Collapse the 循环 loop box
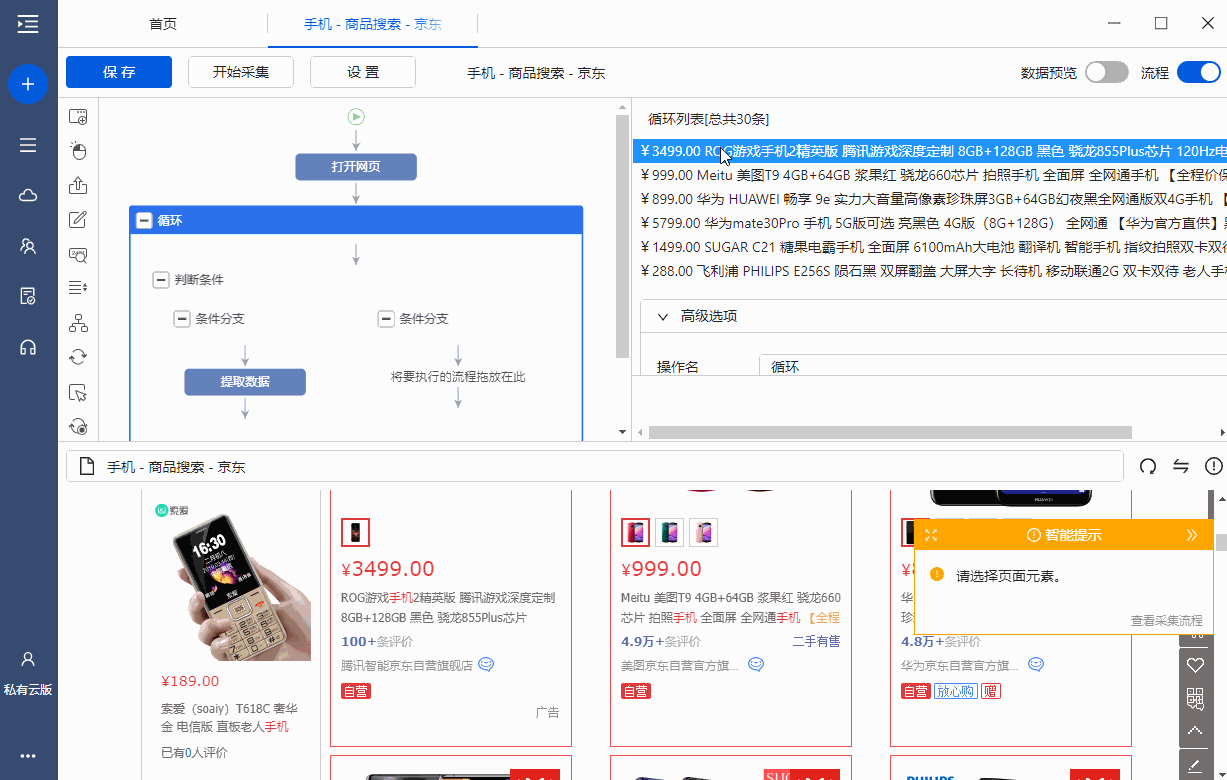This screenshot has height=780, width=1227. click(144, 221)
